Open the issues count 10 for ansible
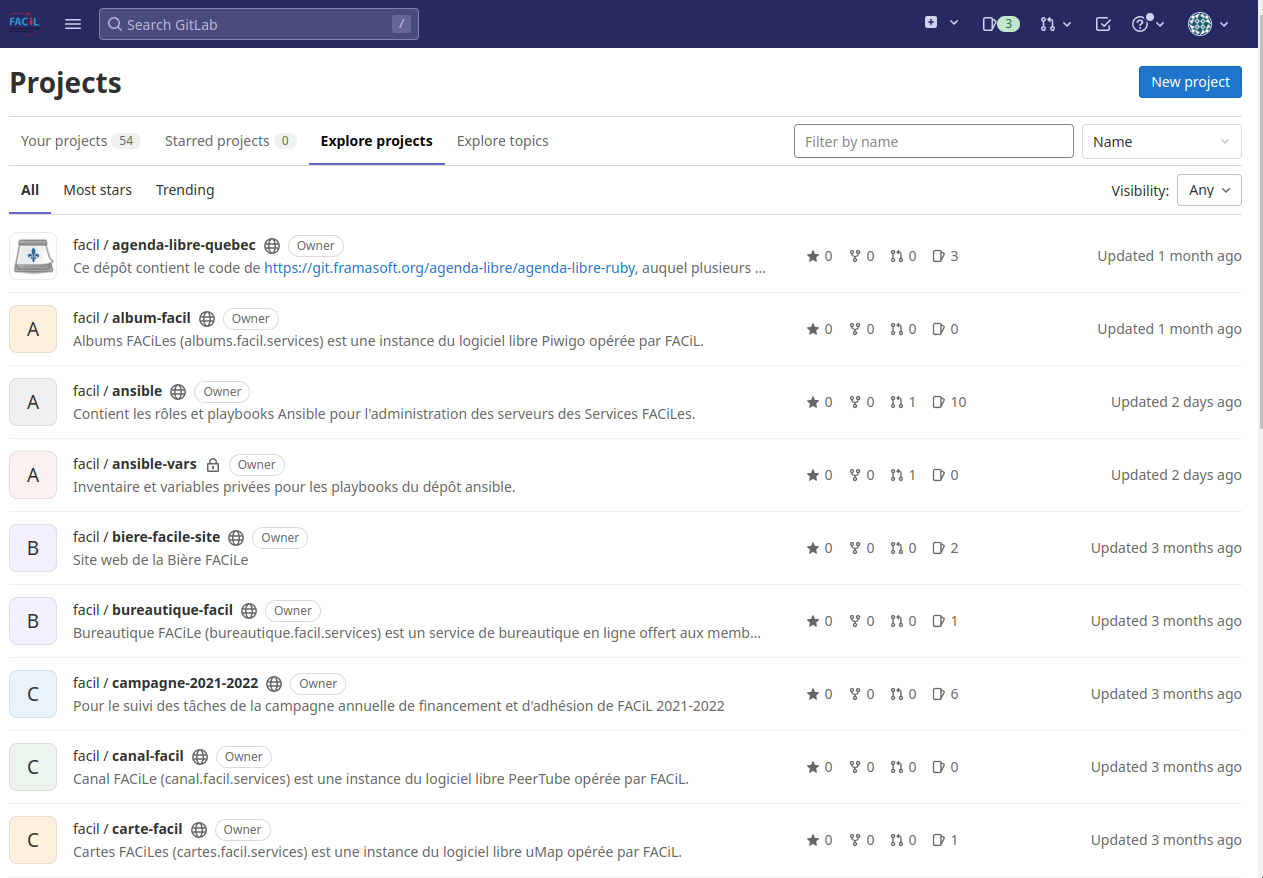This screenshot has height=878, width=1263. coord(949,402)
